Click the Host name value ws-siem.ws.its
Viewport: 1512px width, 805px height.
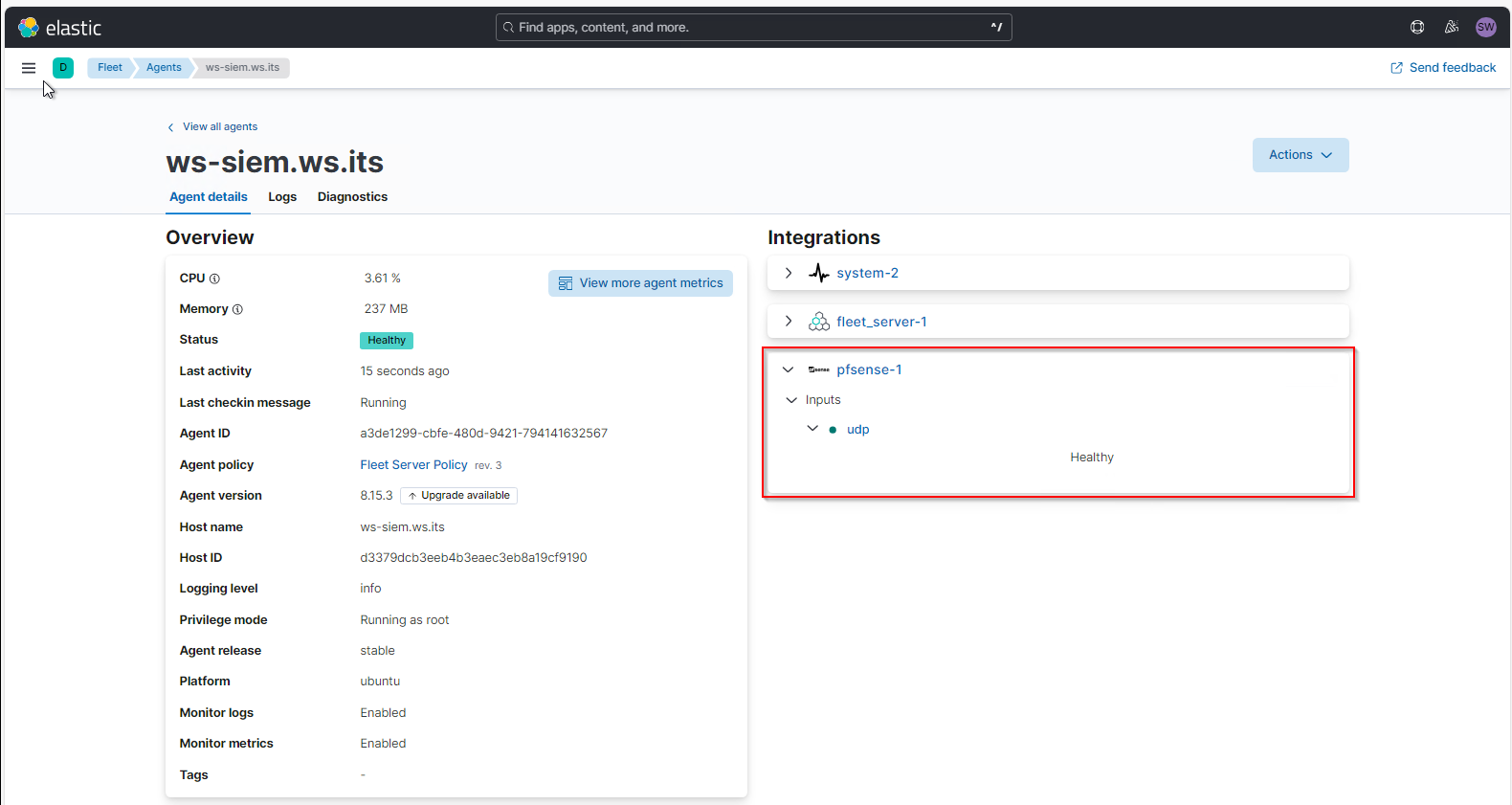[402, 527]
